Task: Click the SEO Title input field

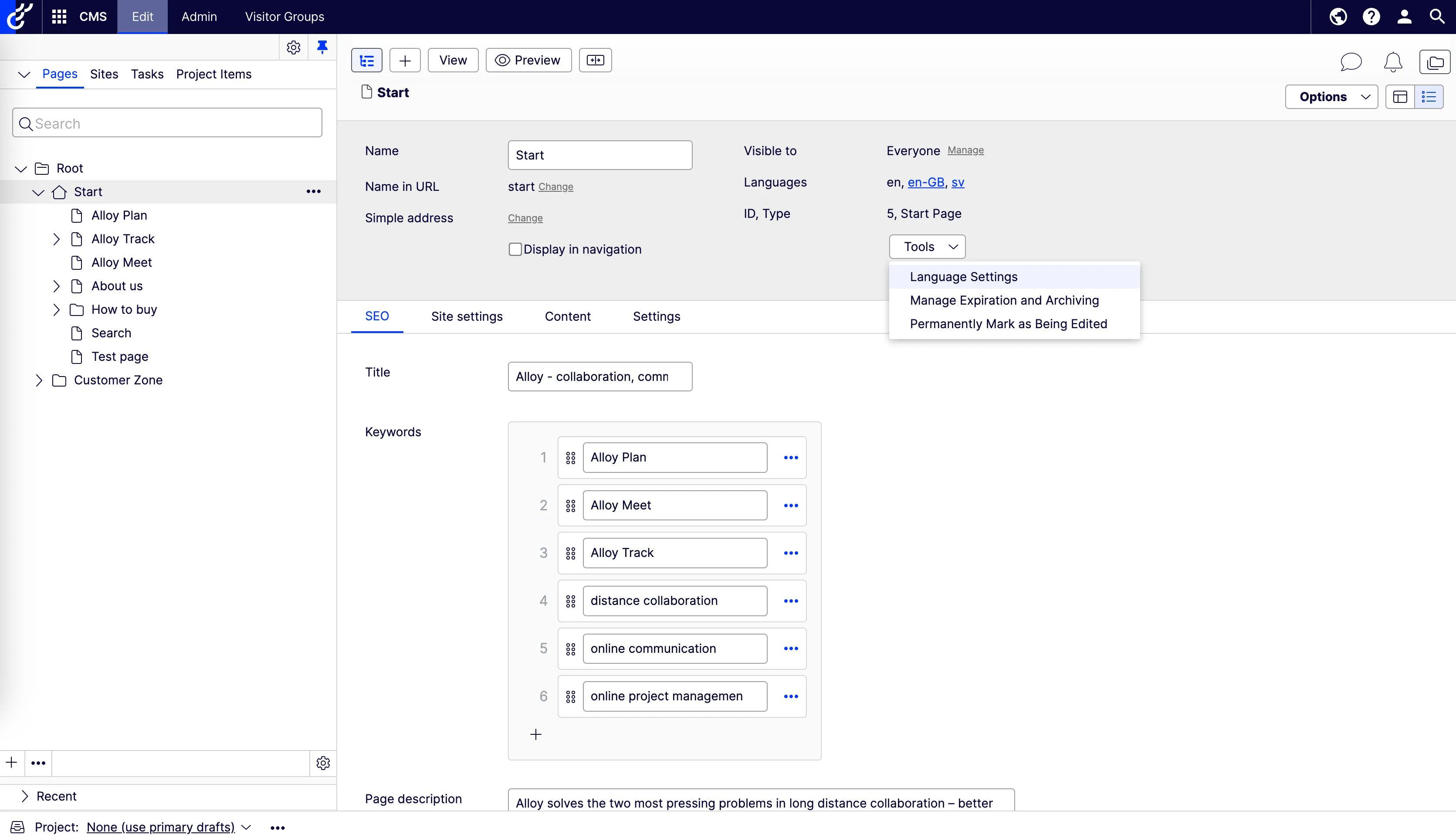Action: pyautogui.click(x=600, y=376)
